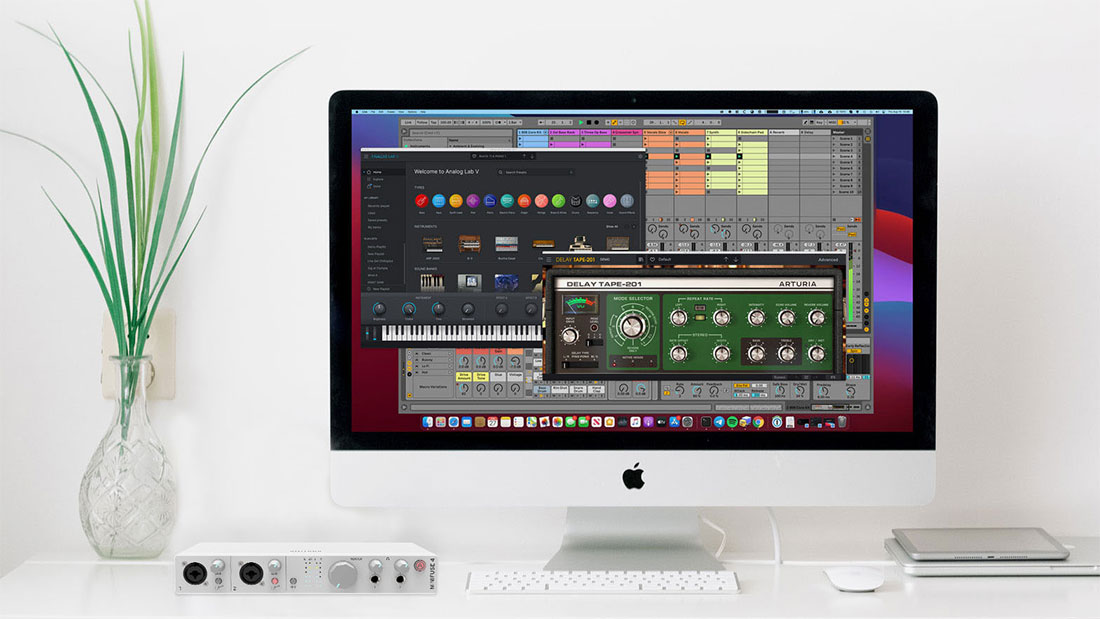This screenshot has height=619, width=1100.
Task: Toggle the Key map mode button
Action: pyautogui.click(x=819, y=122)
